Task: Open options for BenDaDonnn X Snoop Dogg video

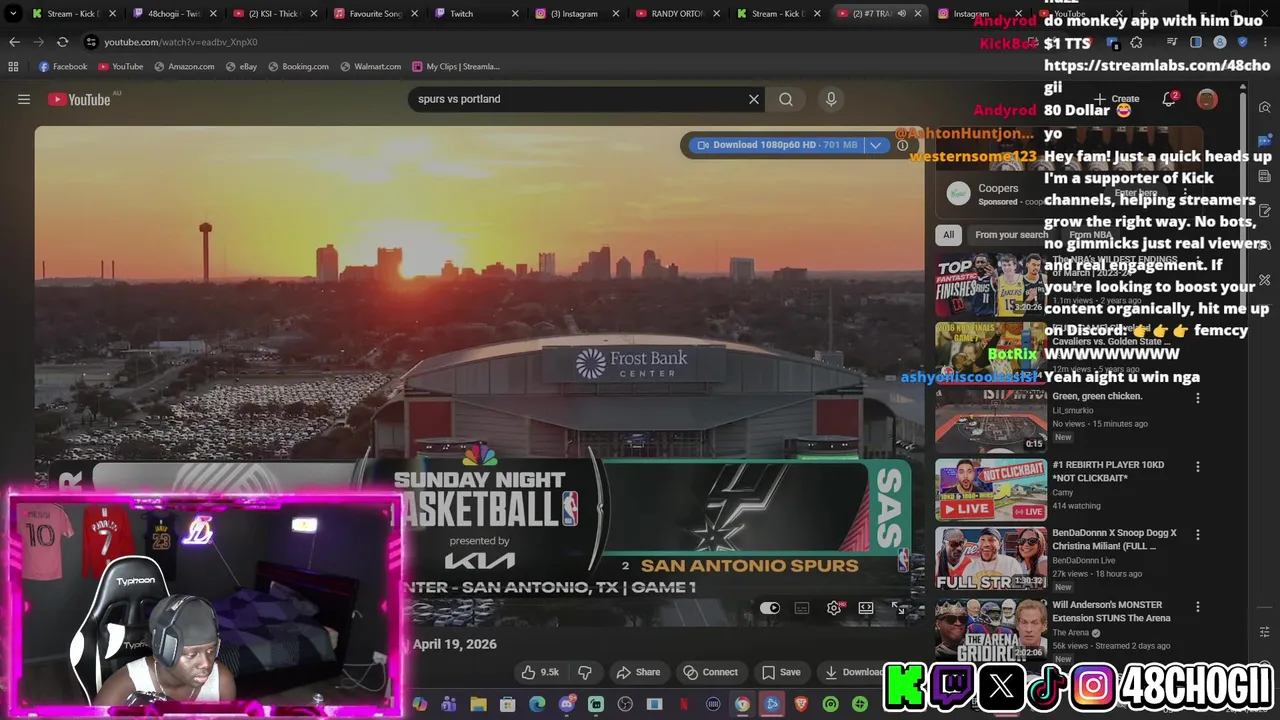Action: tap(1197, 535)
